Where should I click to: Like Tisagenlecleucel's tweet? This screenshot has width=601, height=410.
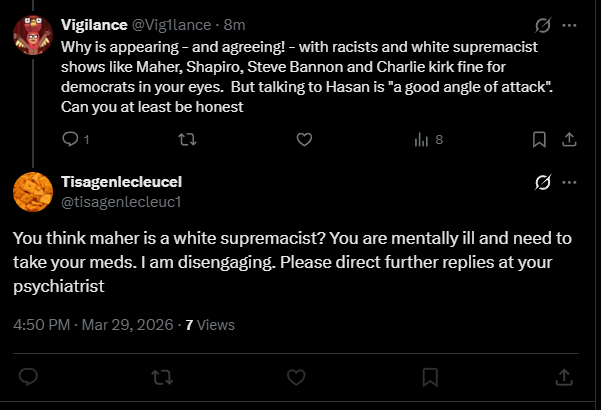[296, 377]
